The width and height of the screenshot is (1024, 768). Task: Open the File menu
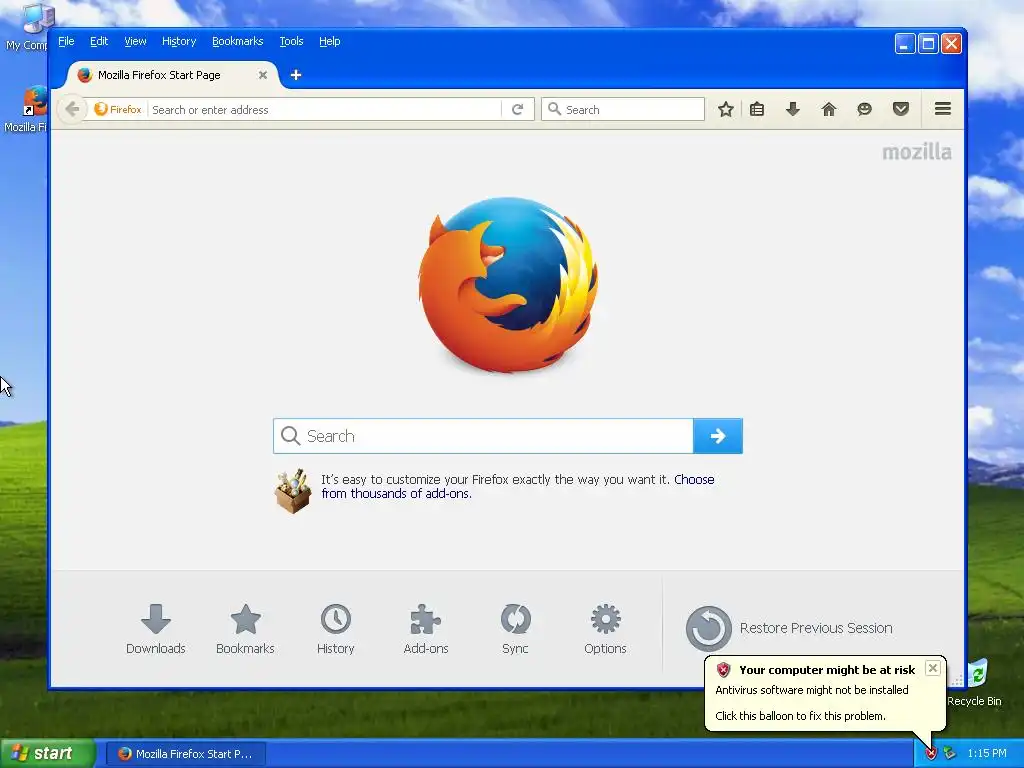point(66,41)
